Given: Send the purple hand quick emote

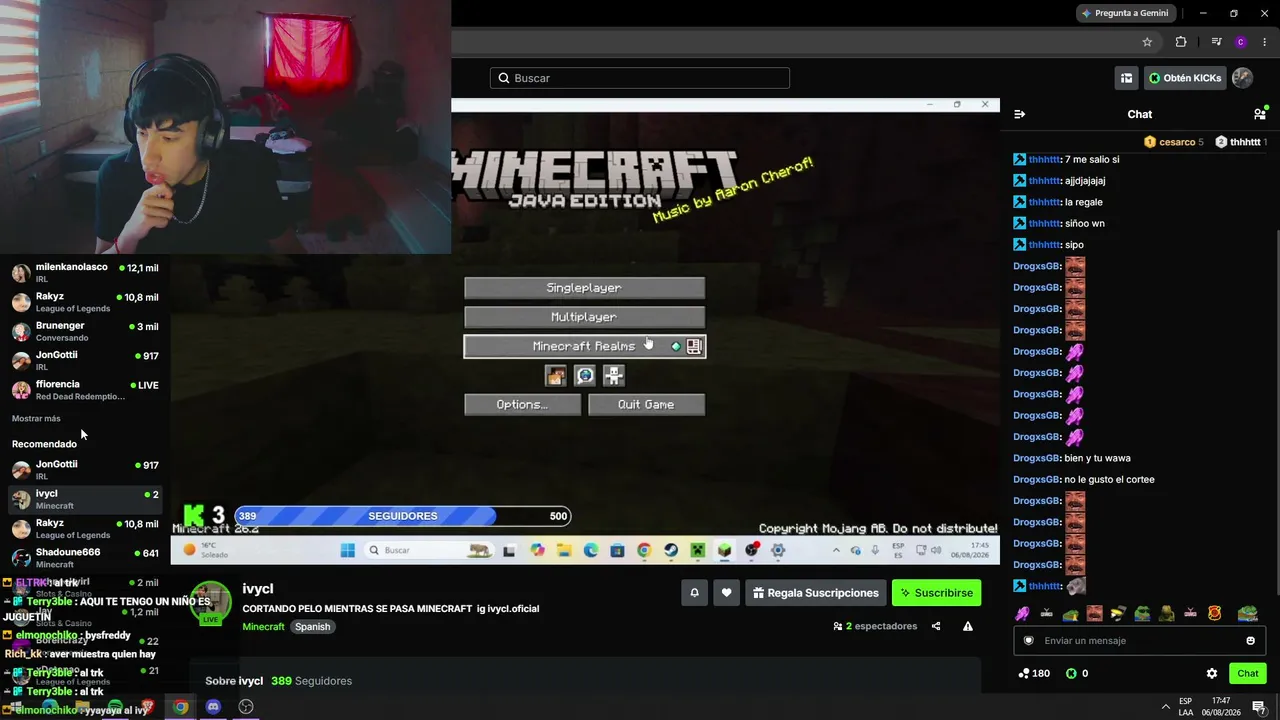Looking at the screenshot, I should pyautogui.click(x=1022, y=613).
